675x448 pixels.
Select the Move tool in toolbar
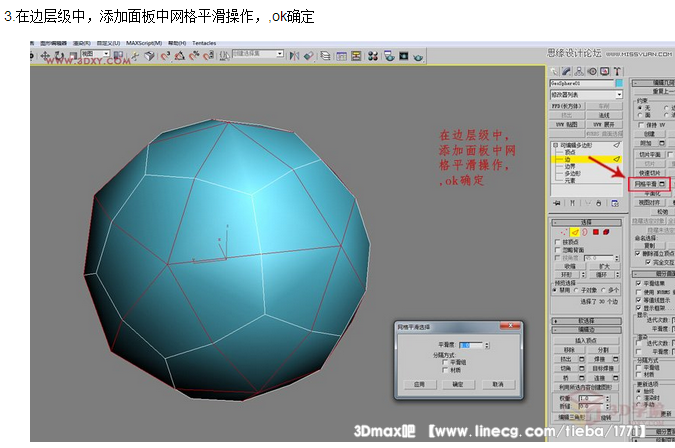pyautogui.click(x=45, y=56)
